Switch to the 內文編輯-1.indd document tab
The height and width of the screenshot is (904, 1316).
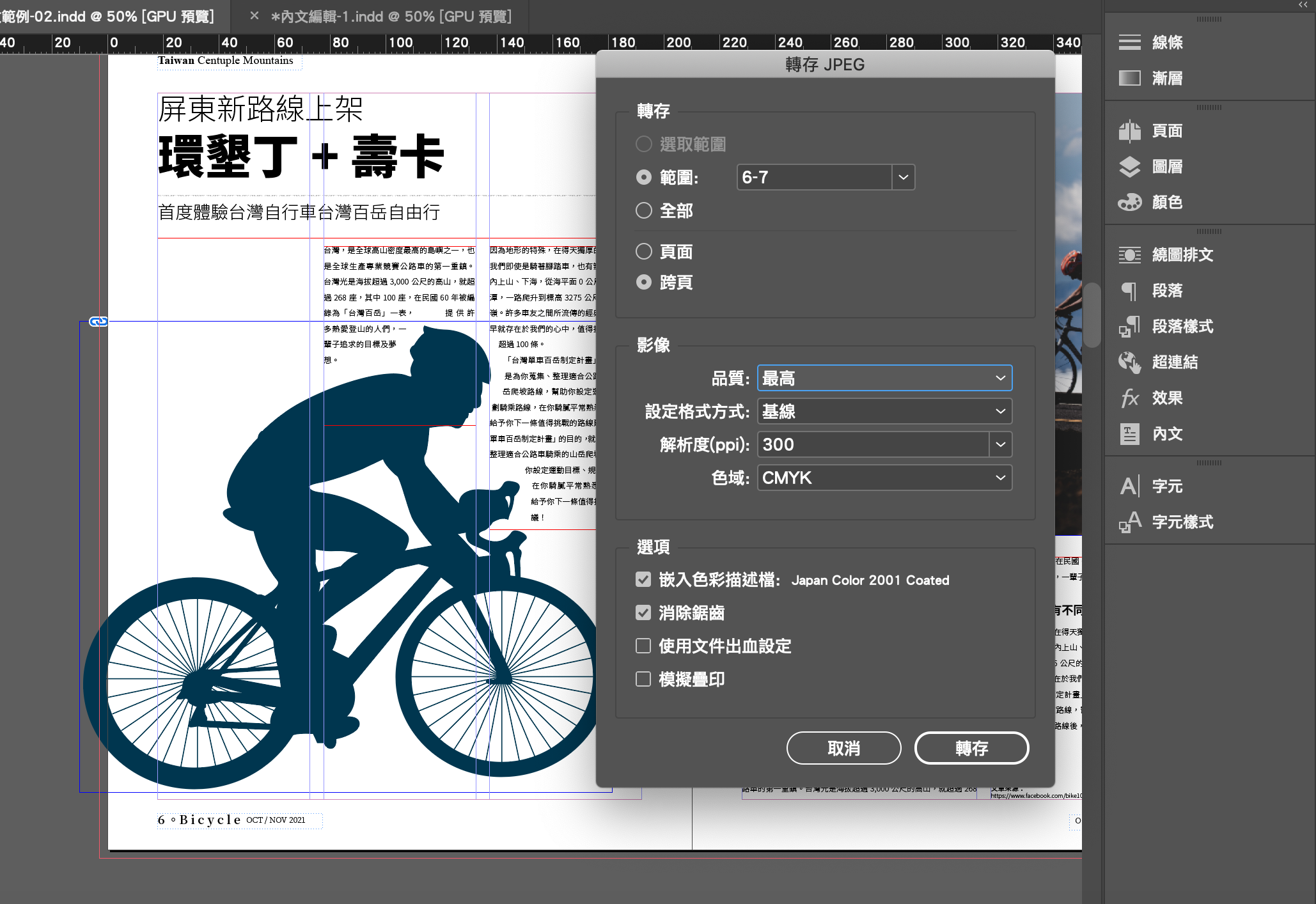click(x=391, y=17)
